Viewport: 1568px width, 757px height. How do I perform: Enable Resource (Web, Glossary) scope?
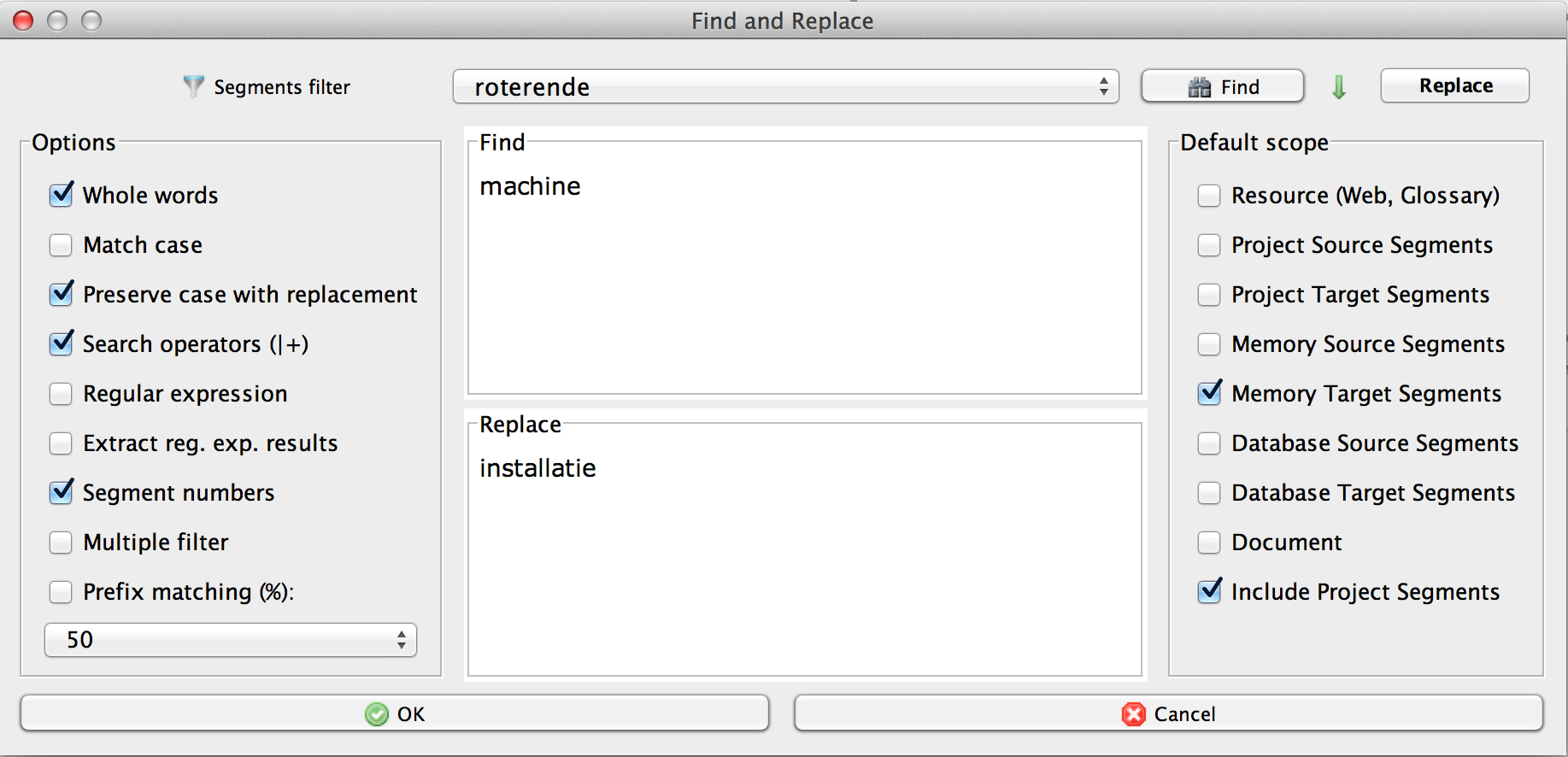pyautogui.click(x=1209, y=196)
